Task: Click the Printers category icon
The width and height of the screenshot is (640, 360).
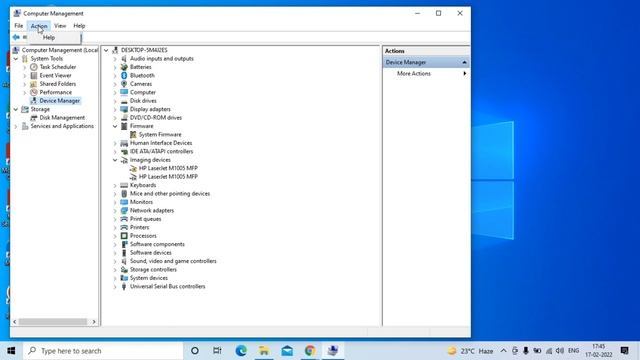Action: (x=124, y=227)
